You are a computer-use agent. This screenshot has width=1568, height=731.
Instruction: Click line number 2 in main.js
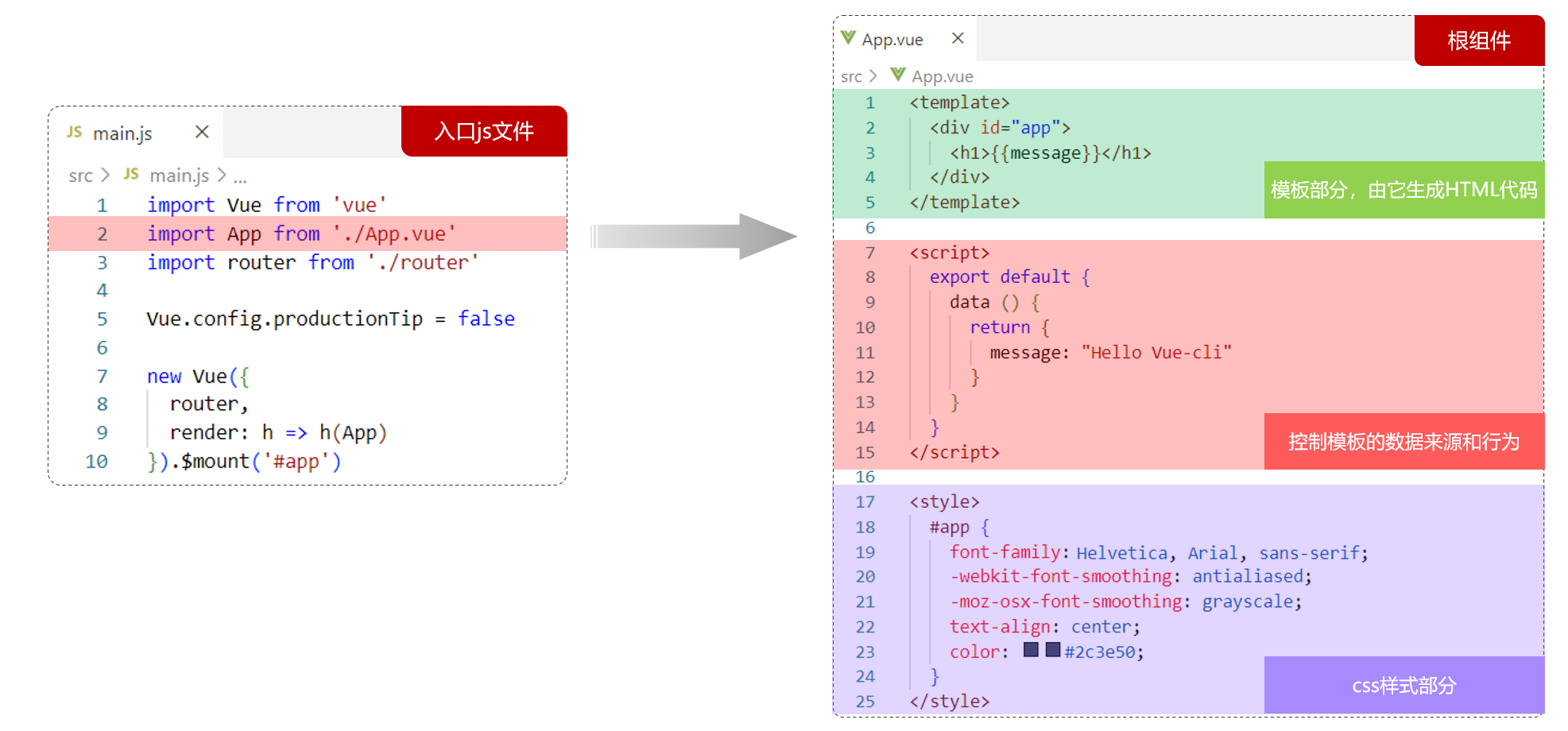point(102,234)
